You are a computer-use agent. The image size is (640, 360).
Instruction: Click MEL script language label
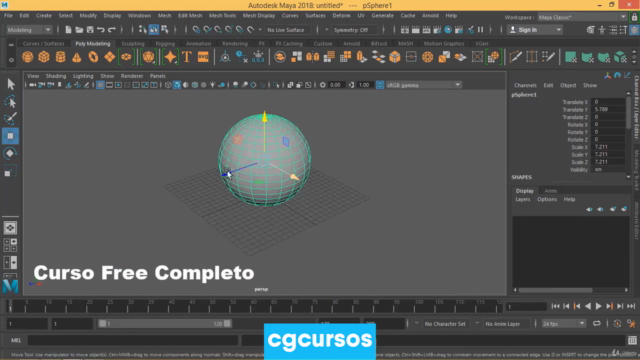click(x=16, y=340)
